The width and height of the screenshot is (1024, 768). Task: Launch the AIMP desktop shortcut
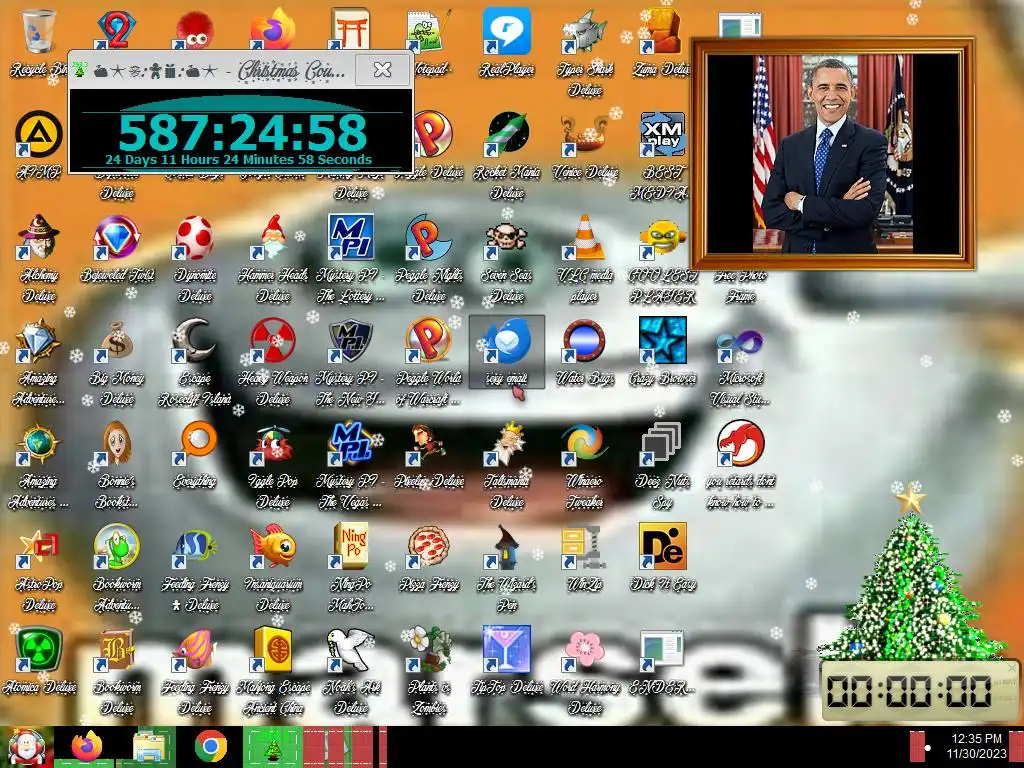pyautogui.click(x=38, y=135)
